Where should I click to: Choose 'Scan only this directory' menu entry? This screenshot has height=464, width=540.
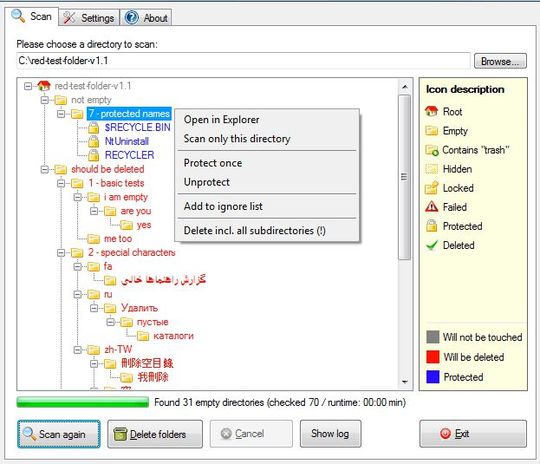tap(267, 138)
